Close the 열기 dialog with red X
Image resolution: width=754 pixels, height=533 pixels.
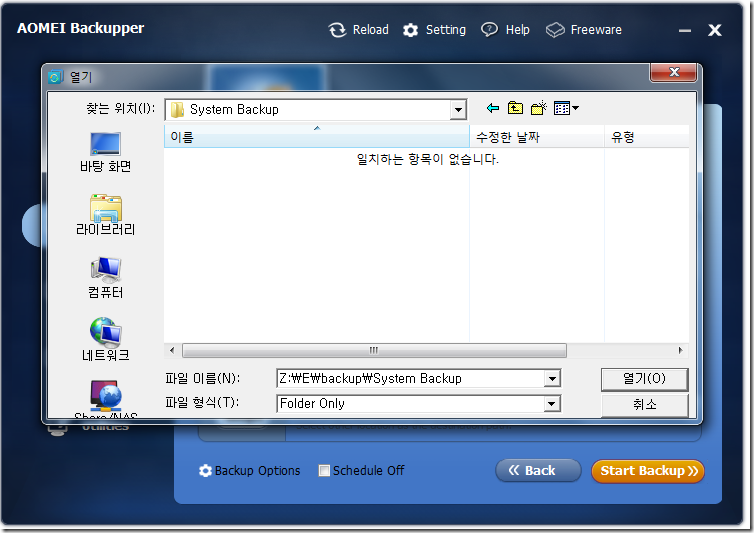[673, 72]
